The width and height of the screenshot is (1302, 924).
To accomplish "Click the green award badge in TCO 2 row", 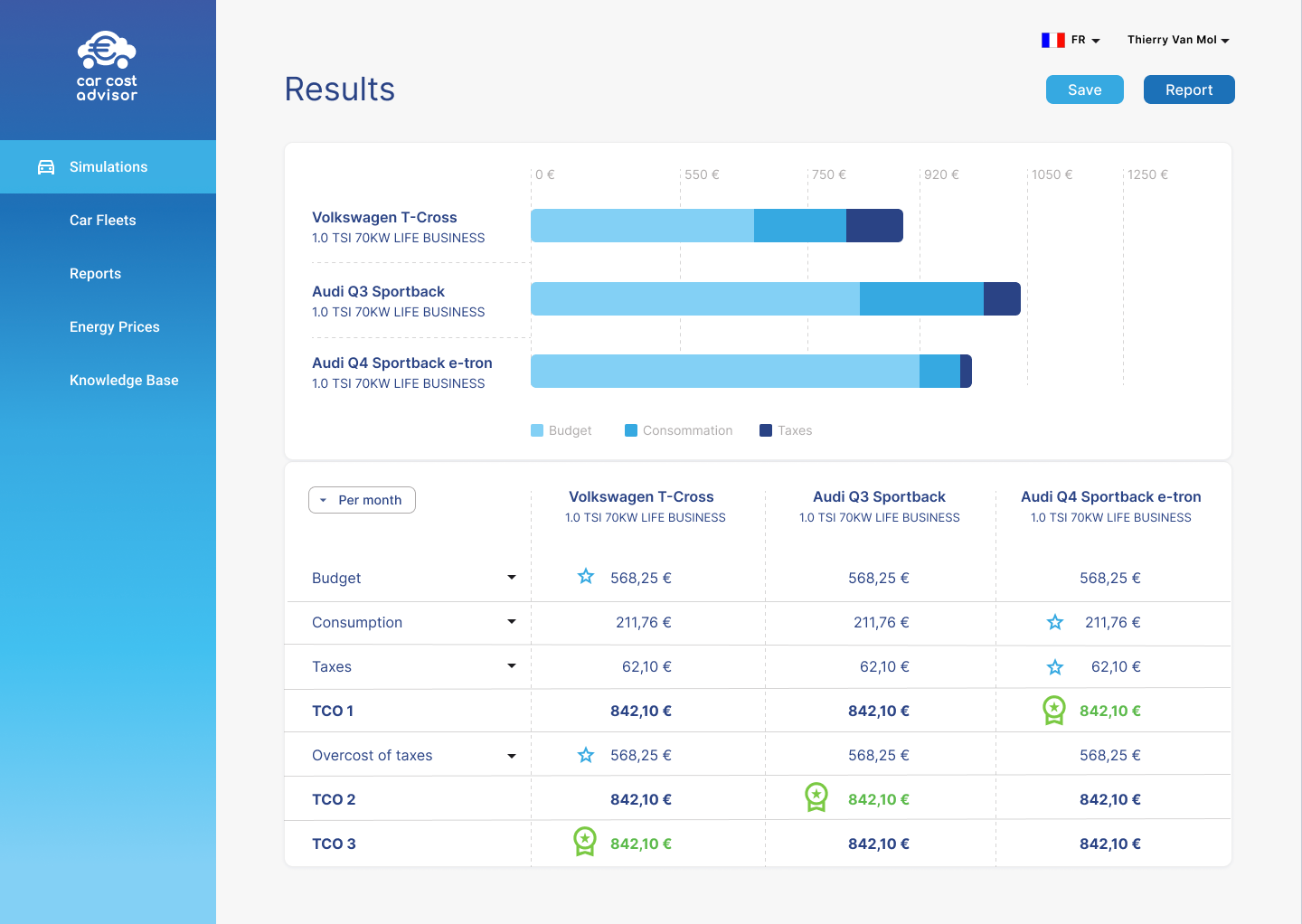I will tap(816, 797).
